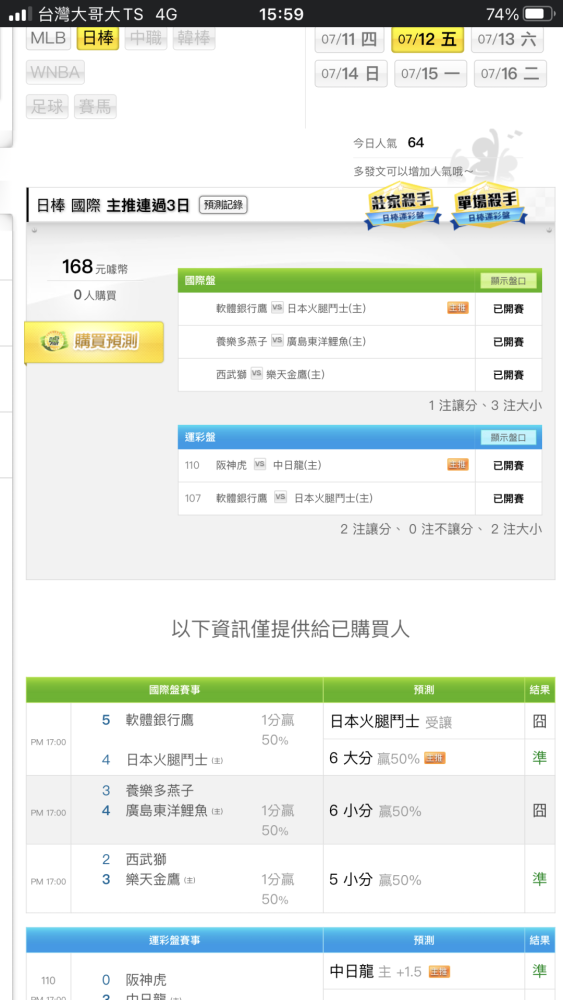The height and width of the screenshot is (1000, 563).
Task: Click 主推 tag beside 6 大分
Action: point(435,758)
